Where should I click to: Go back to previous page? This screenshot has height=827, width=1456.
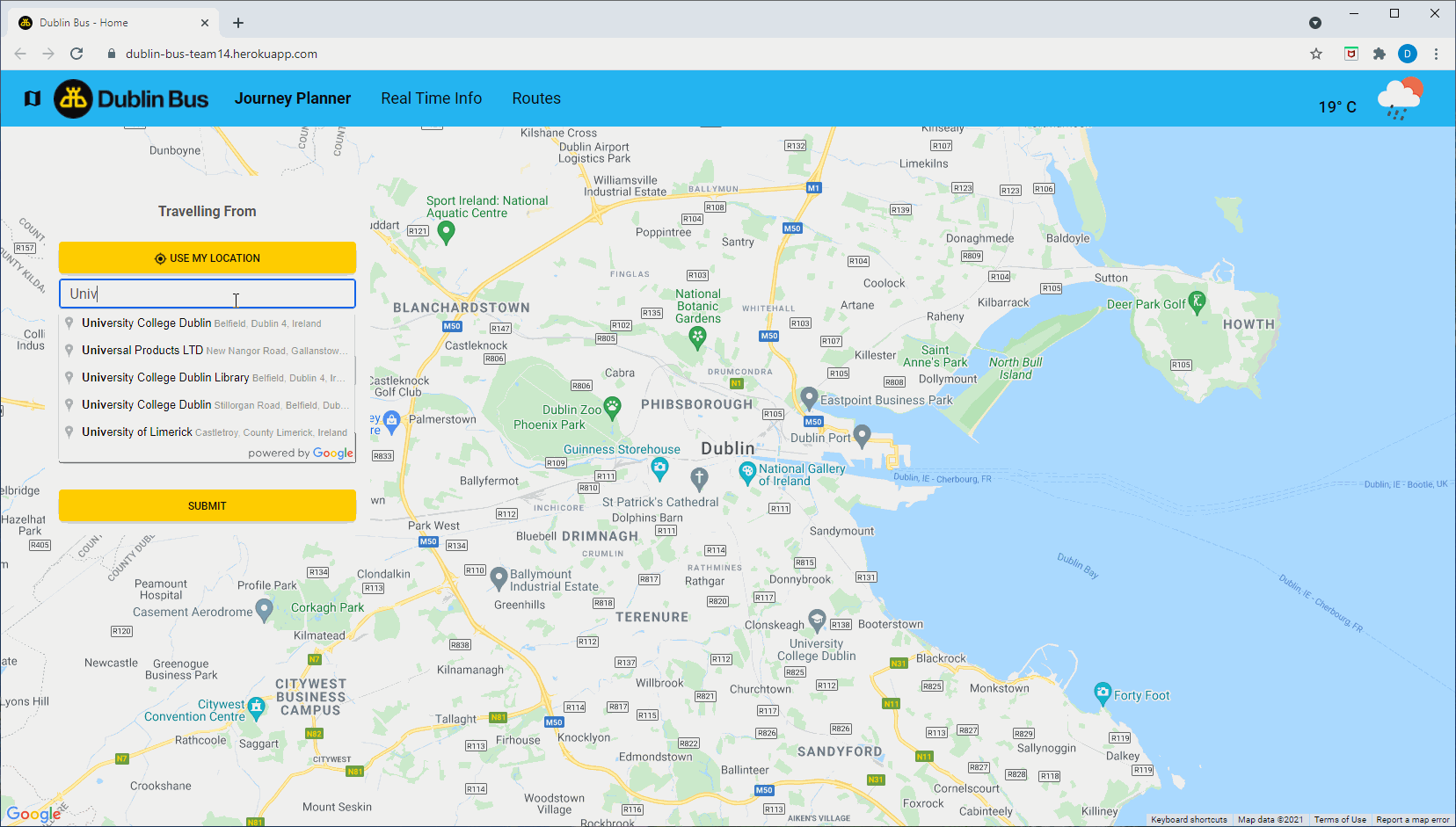pos(20,54)
